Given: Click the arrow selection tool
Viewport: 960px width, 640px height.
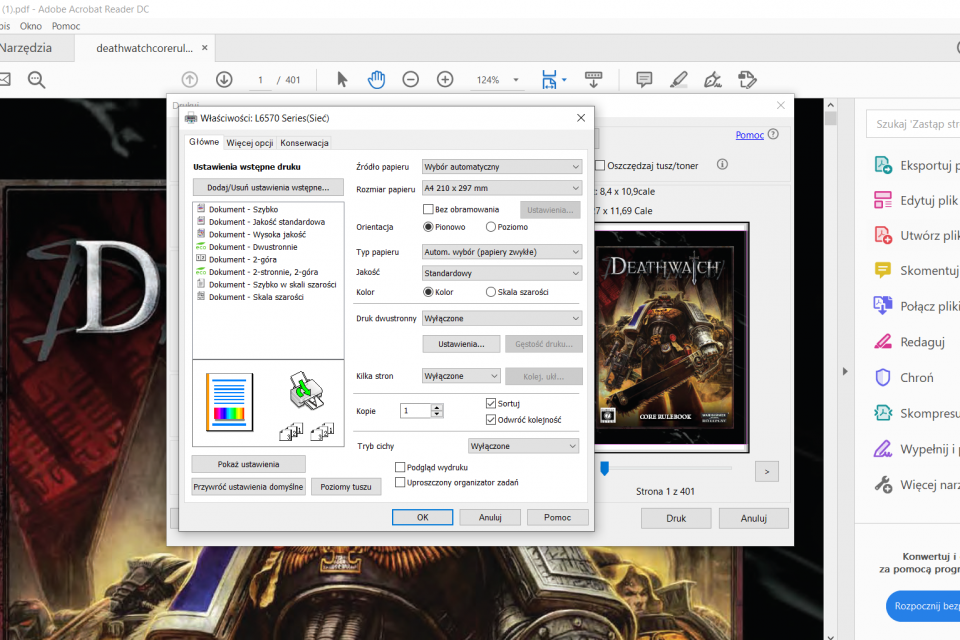Looking at the screenshot, I should coord(342,80).
